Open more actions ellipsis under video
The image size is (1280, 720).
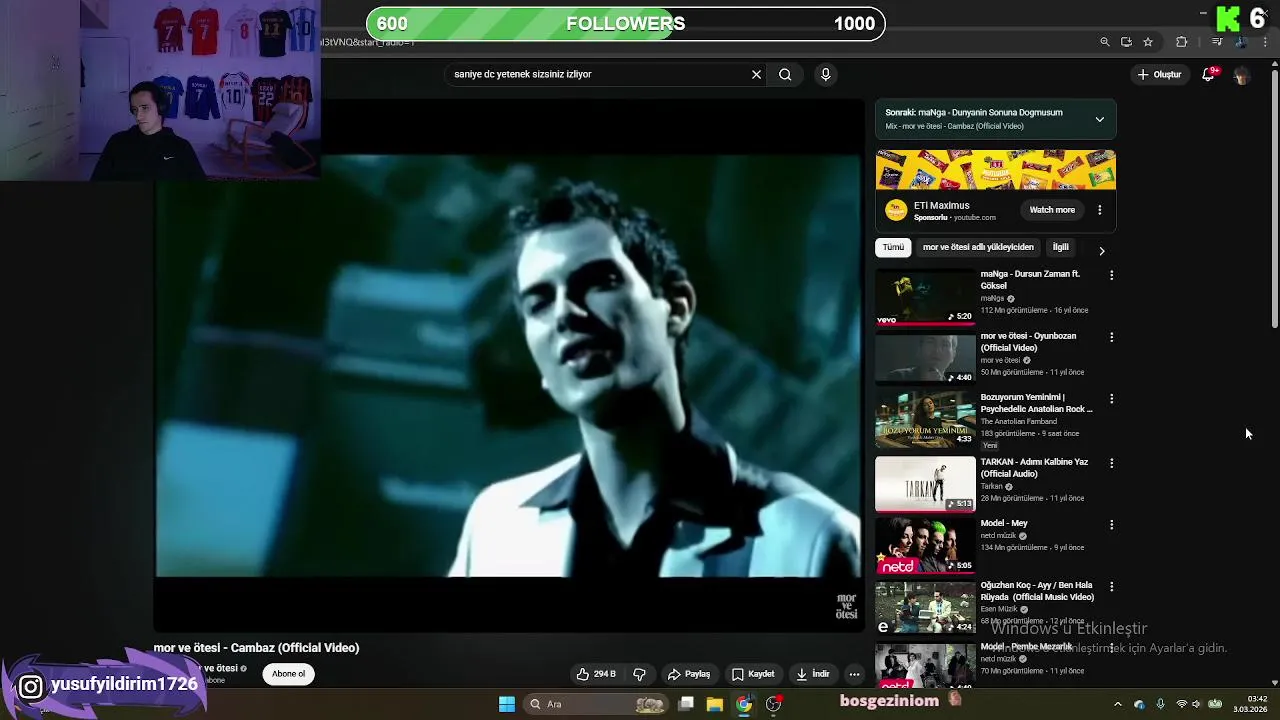[x=854, y=674]
